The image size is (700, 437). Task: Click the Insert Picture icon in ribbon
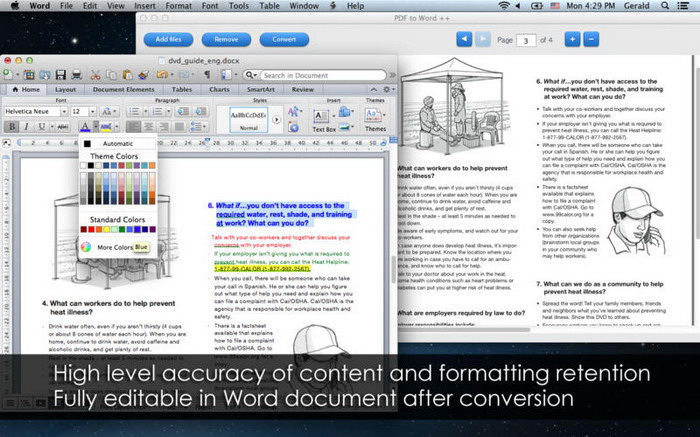click(x=344, y=127)
